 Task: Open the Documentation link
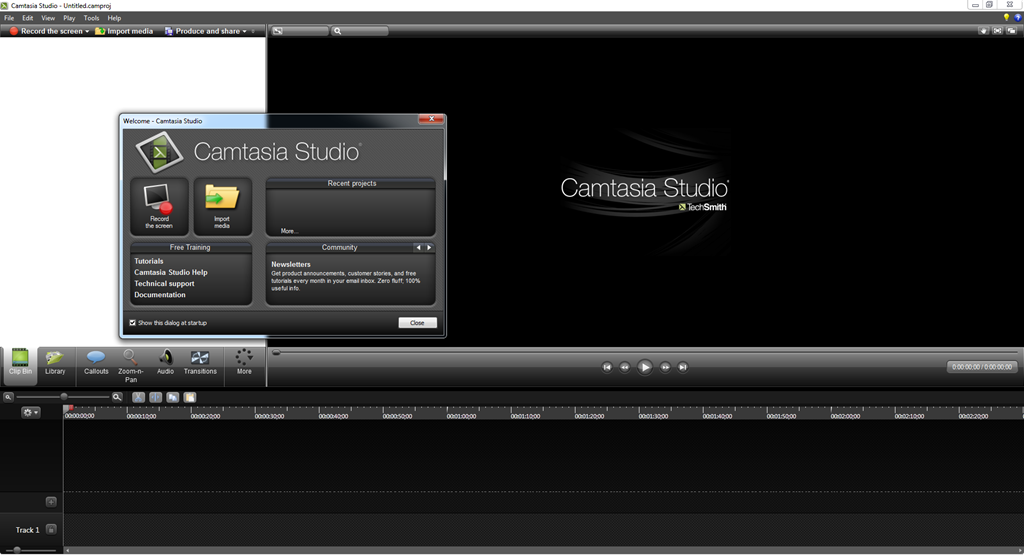160,294
